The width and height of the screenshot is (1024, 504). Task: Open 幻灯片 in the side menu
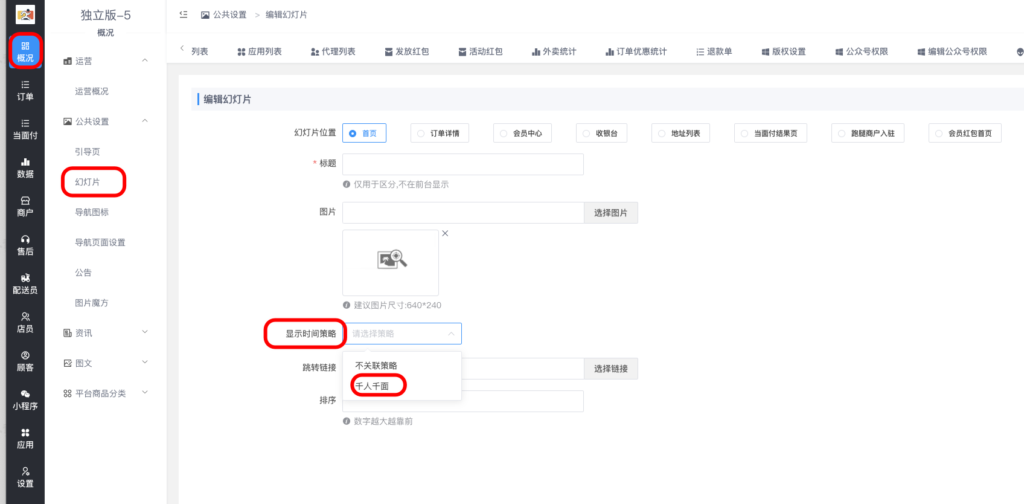pos(88,181)
